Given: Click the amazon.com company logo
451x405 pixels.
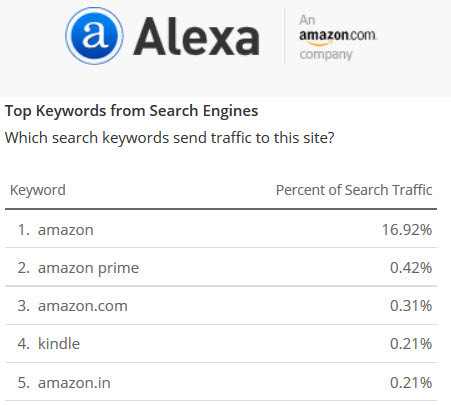Looking at the screenshot, I should pos(338,37).
